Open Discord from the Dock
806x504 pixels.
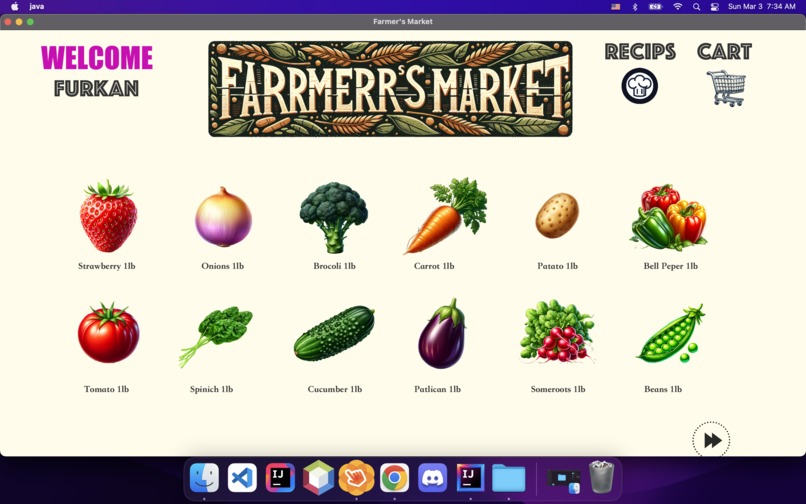tap(432, 478)
